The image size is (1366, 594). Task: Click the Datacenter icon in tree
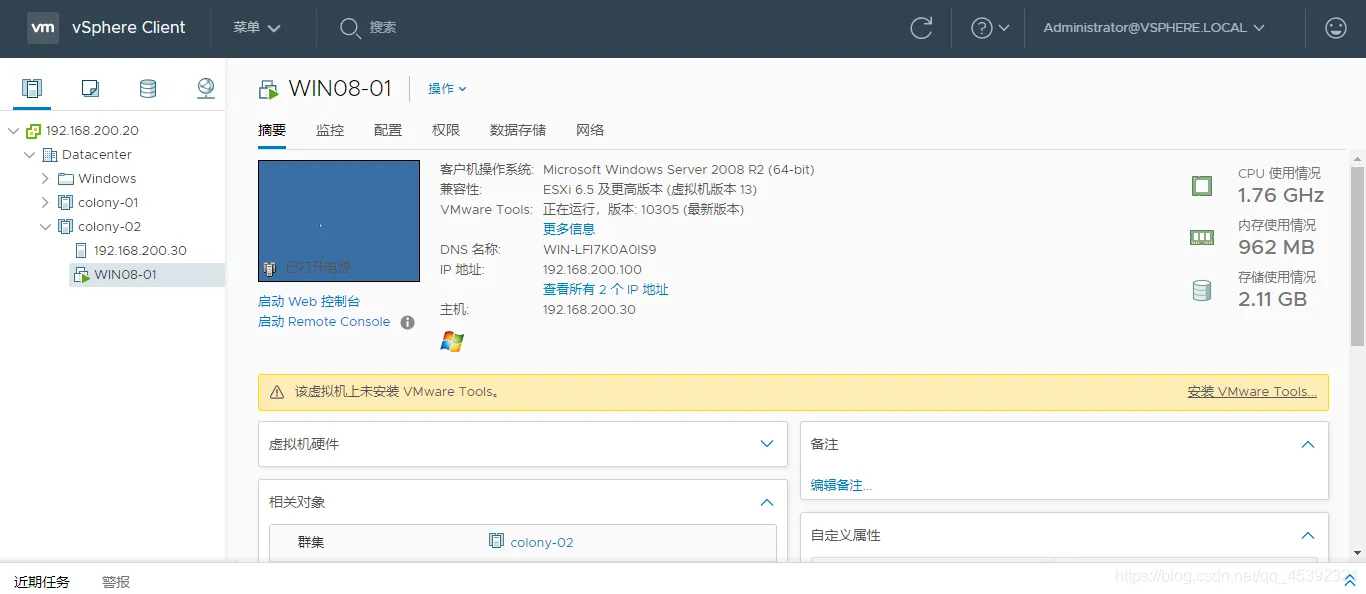click(x=50, y=155)
